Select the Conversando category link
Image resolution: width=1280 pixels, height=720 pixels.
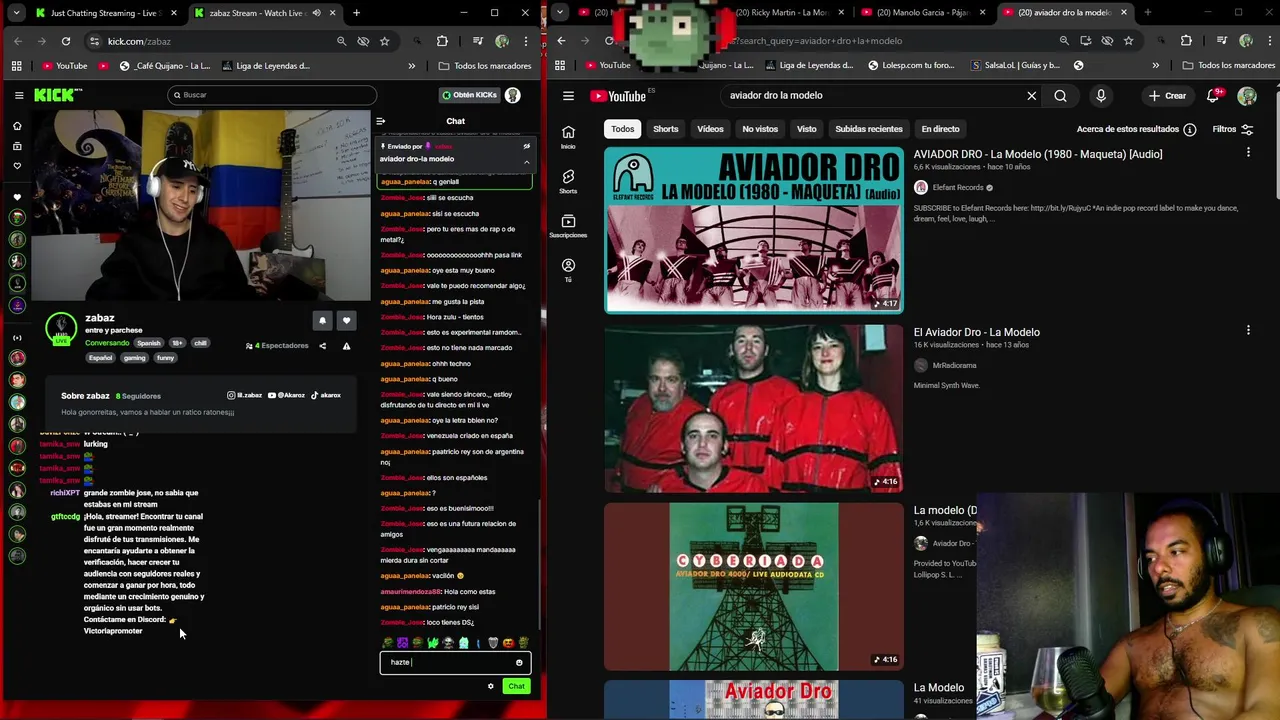coord(107,343)
